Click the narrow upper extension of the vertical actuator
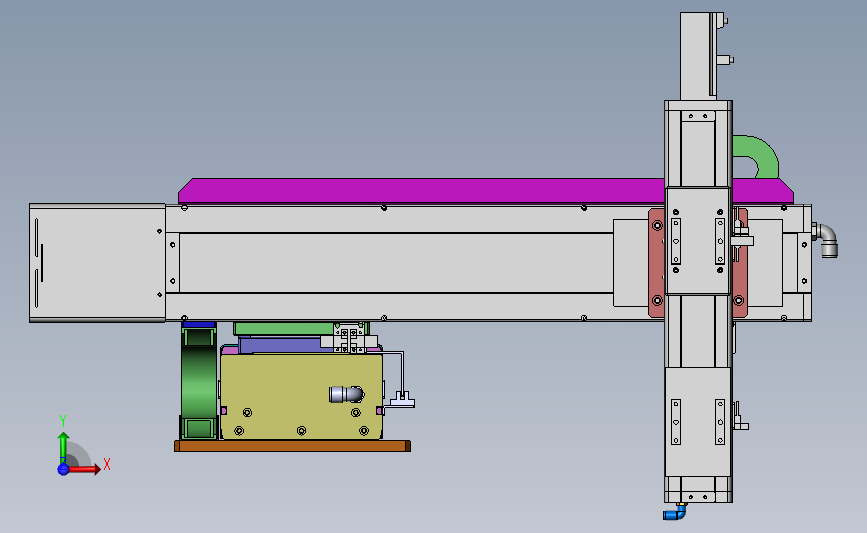The width and height of the screenshot is (867, 533). pos(698,56)
